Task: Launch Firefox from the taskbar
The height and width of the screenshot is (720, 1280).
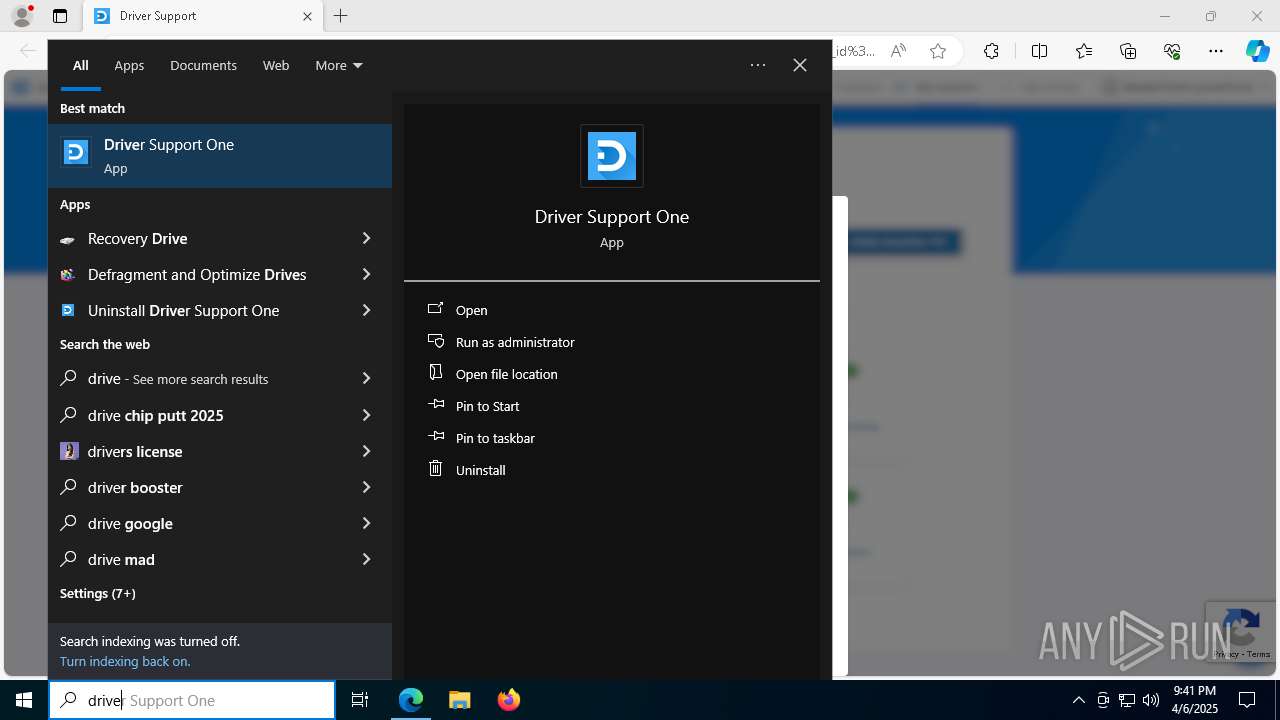Action: (x=509, y=700)
